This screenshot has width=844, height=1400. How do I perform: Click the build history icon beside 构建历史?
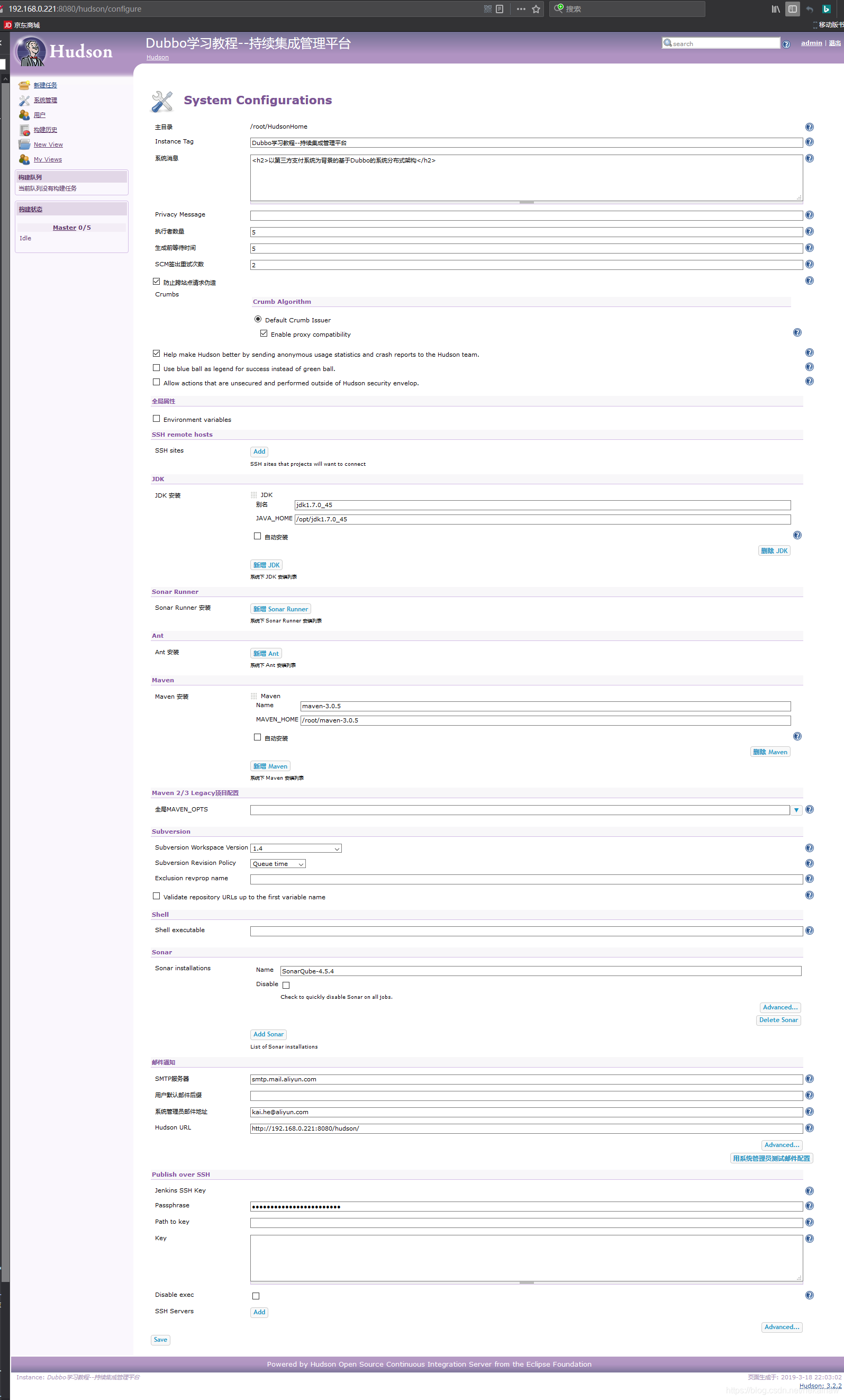[24, 130]
